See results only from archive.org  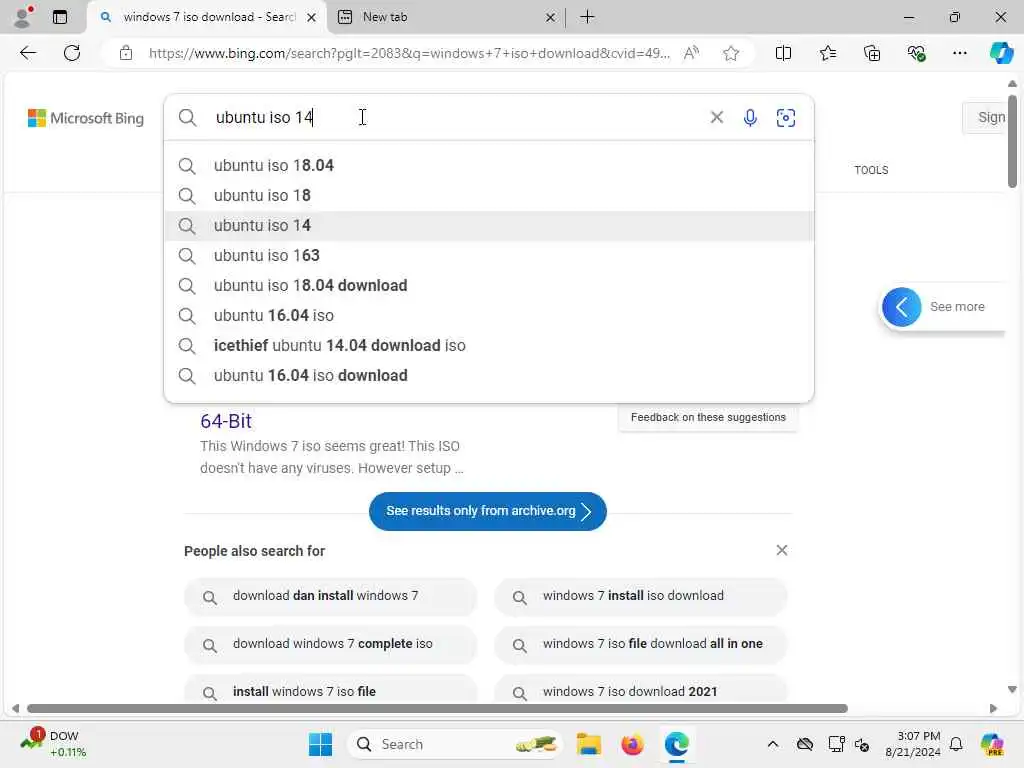pyautogui.click(x=487, y=511)
